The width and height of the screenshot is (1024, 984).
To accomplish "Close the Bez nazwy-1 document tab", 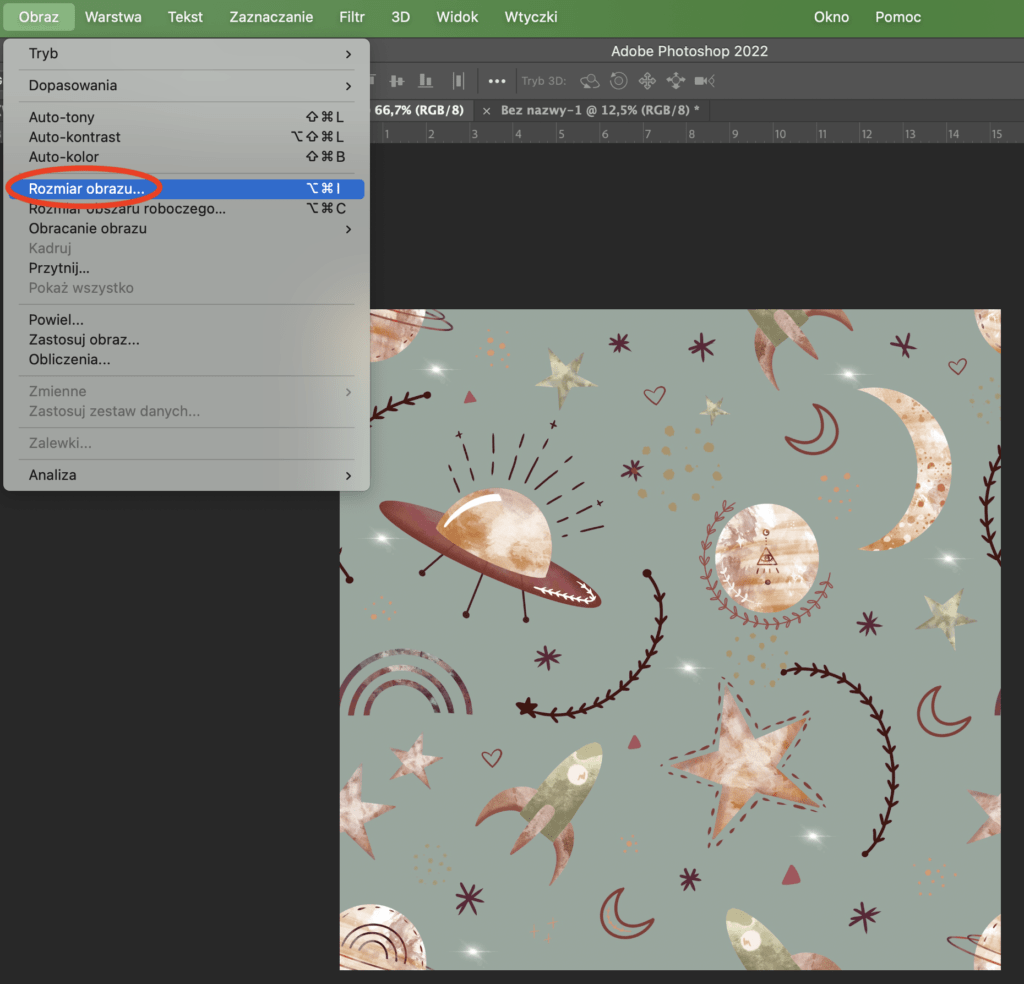I will [x=487, y=110].
